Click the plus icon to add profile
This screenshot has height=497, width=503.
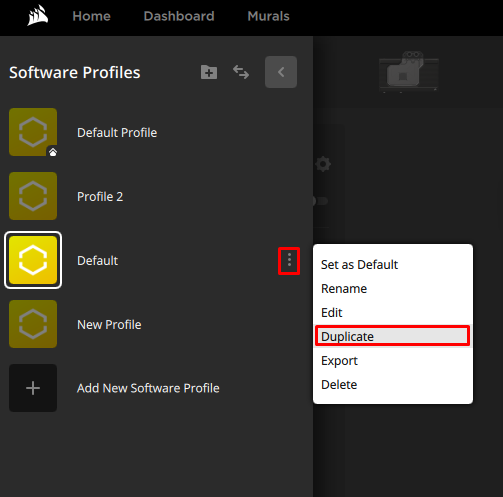pyautogui.click(x=33, y=388)
